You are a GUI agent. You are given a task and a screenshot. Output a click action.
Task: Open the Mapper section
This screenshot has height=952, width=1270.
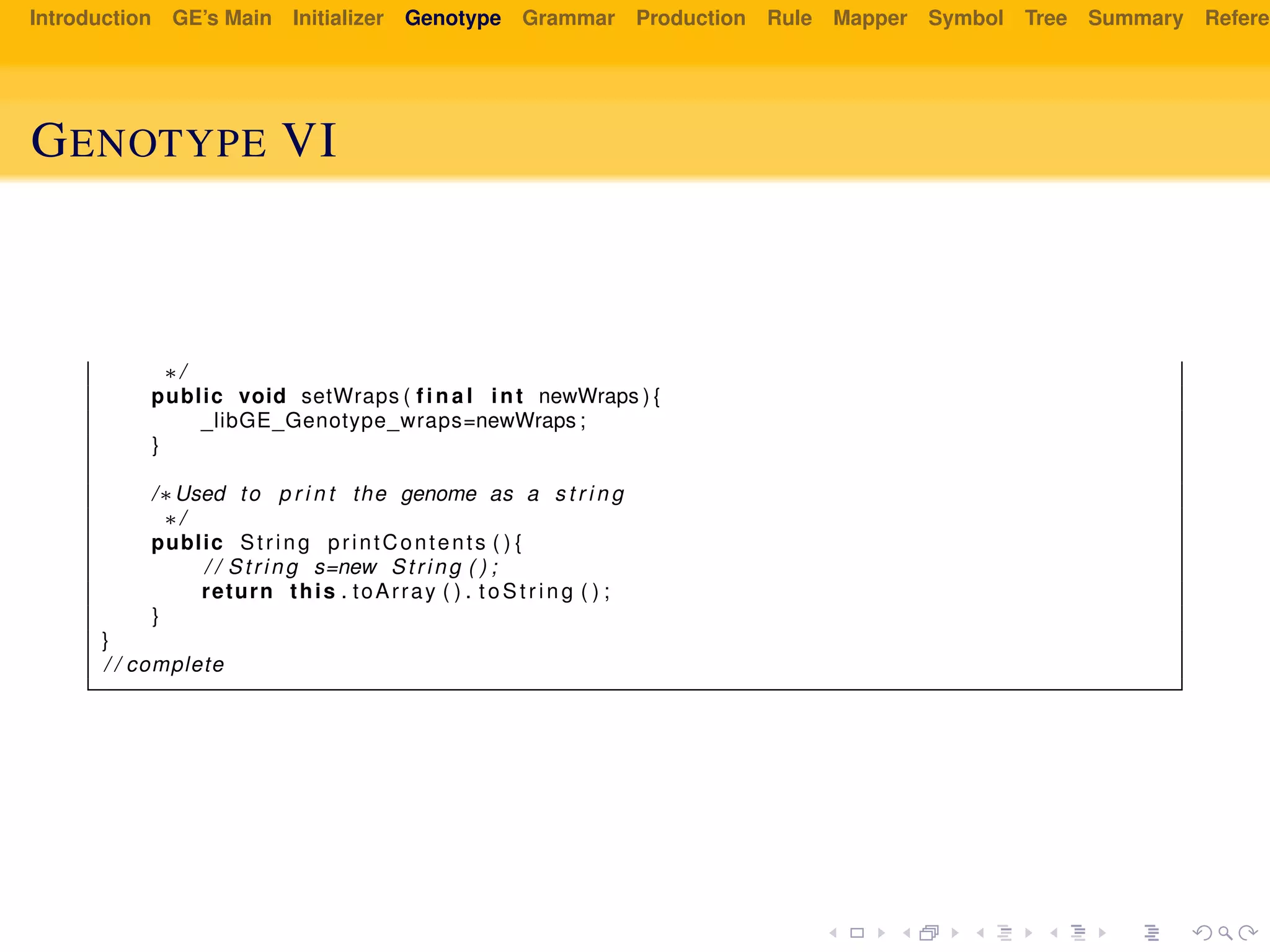pyautogui.click(x=870, y=19)
